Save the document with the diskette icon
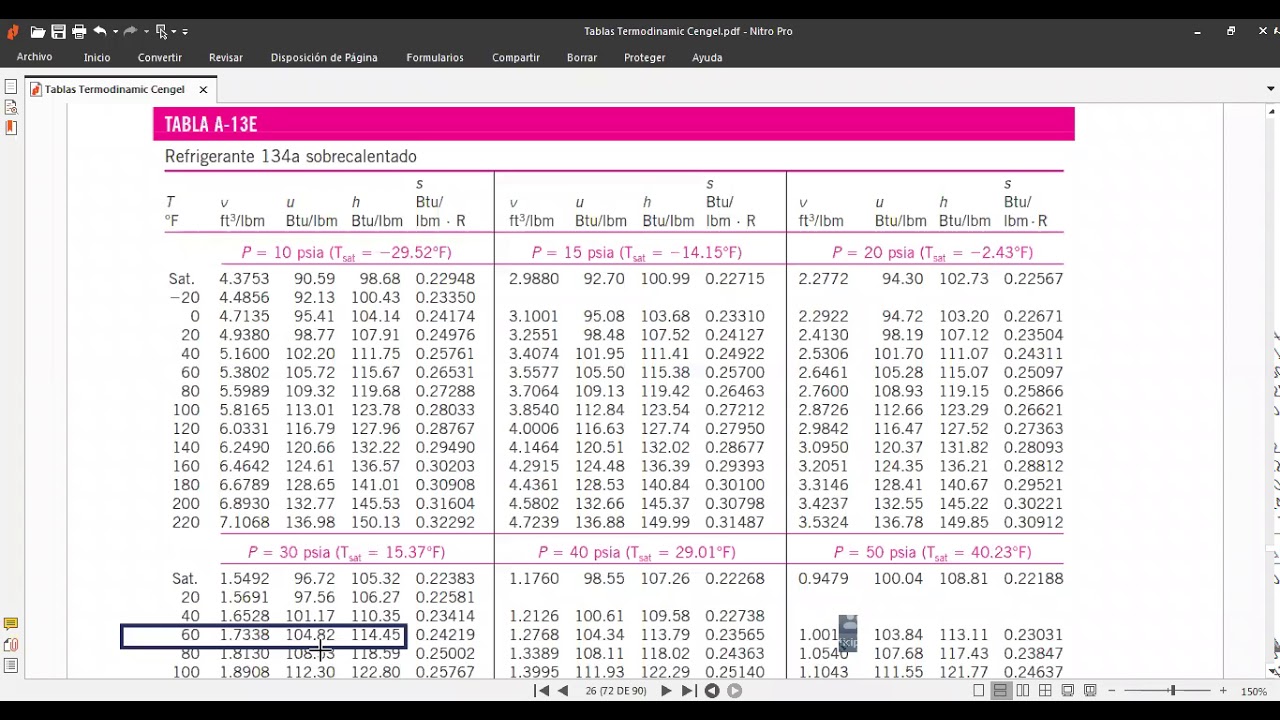 tap(58, 32)
